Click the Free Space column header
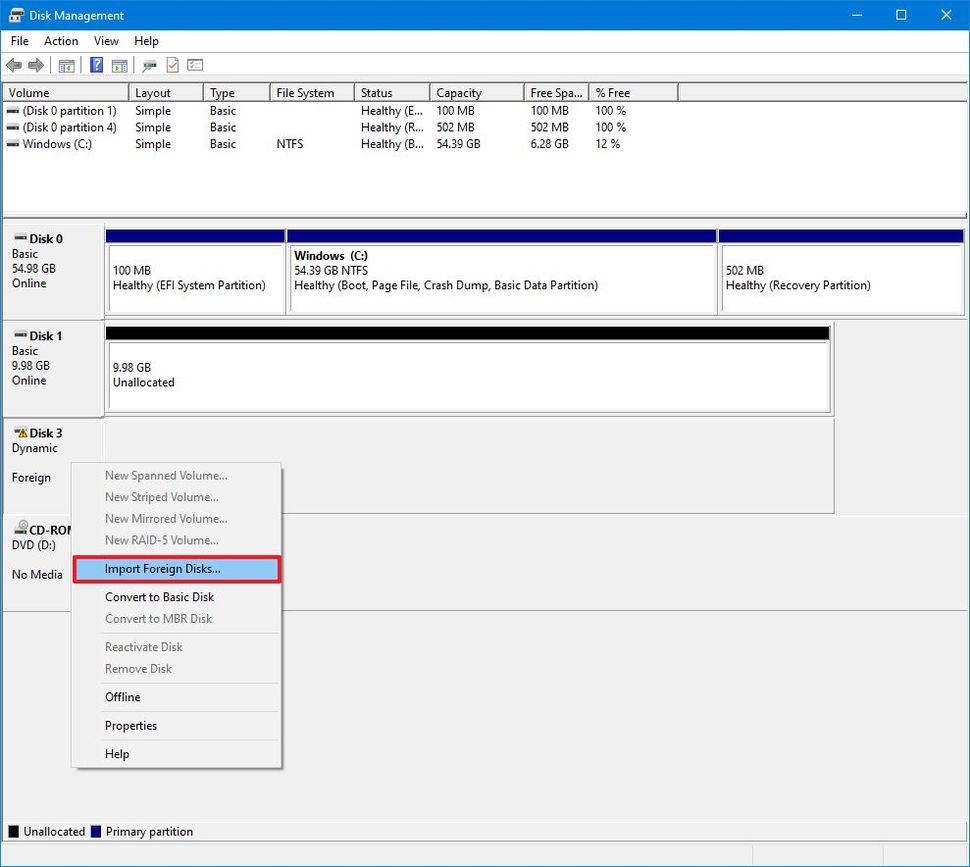This screenshot has width=970, height=867. (x=556, y=92)
